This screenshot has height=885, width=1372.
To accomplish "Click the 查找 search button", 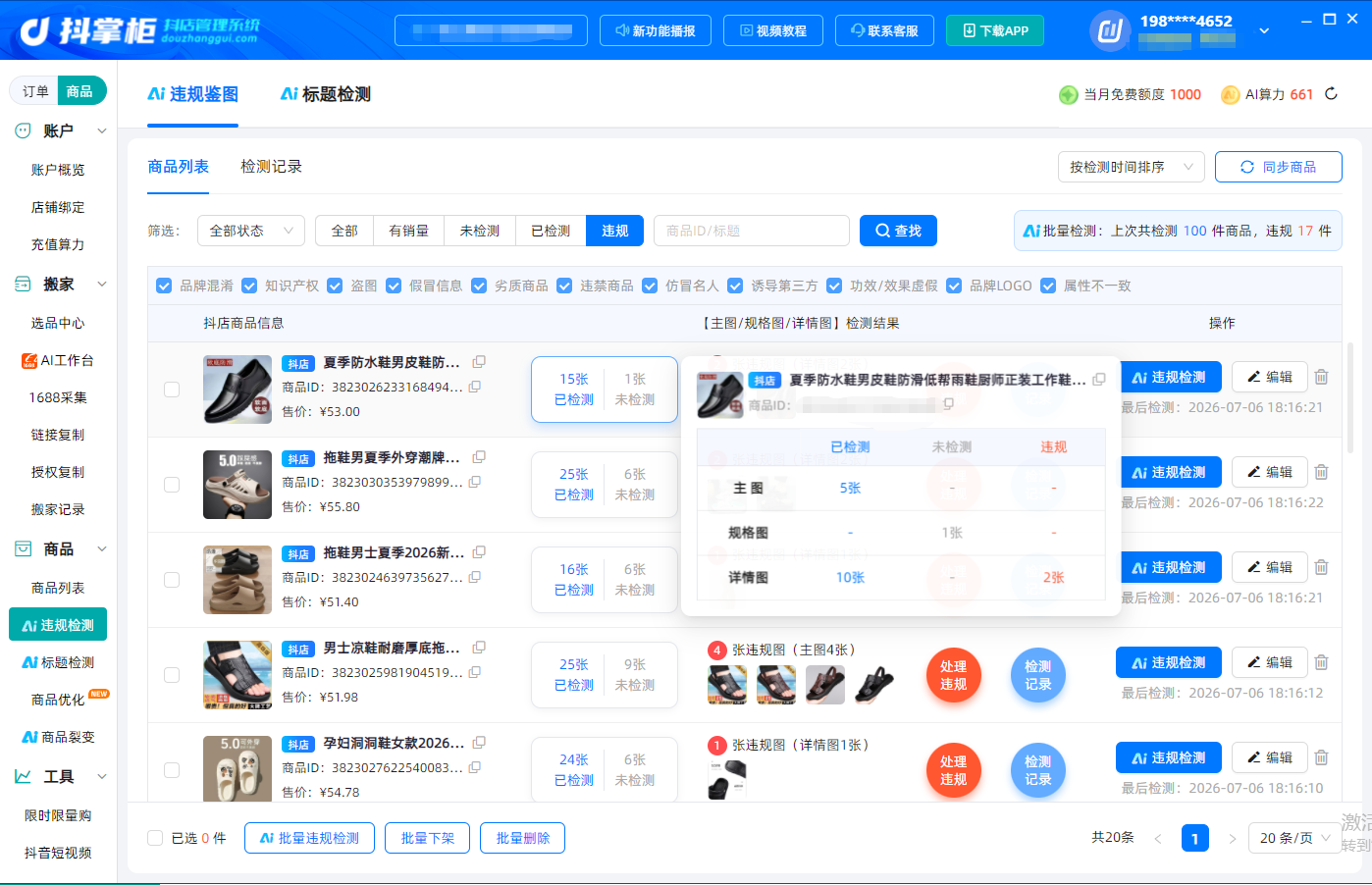I will pos(898,231).
